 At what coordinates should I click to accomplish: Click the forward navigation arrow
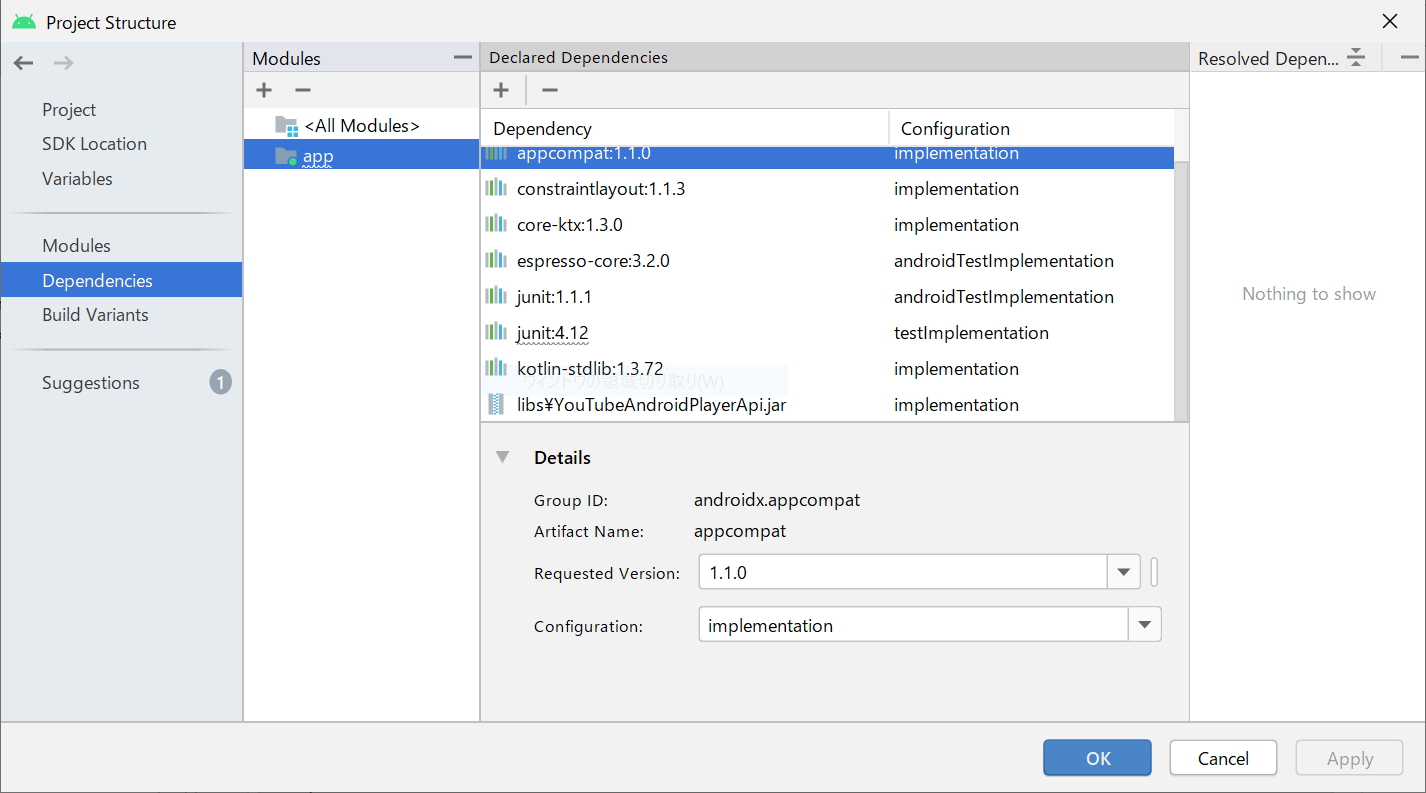(x=63, y=63)
